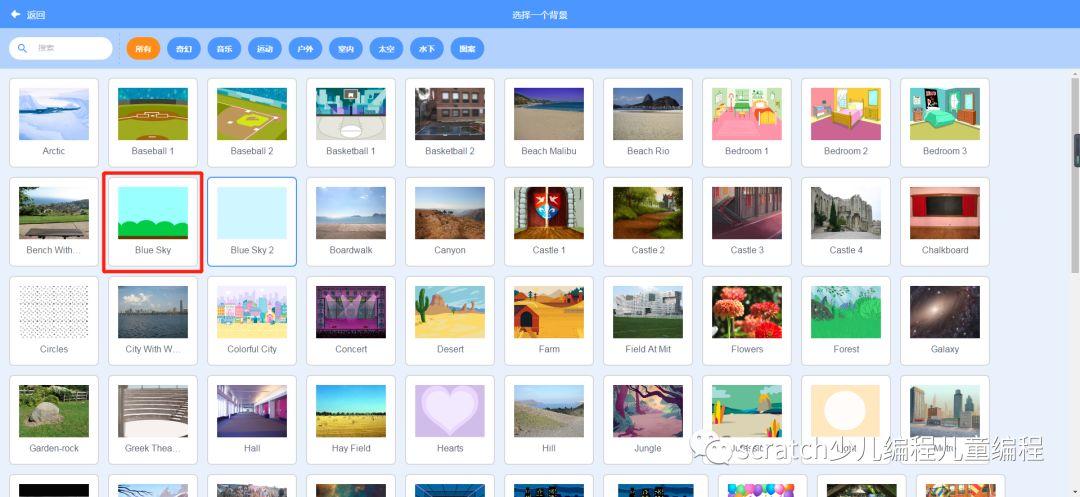Select the Beach Malibu backdrop
The height and width of the screenshot is (497, 1080).
point(549,123)
